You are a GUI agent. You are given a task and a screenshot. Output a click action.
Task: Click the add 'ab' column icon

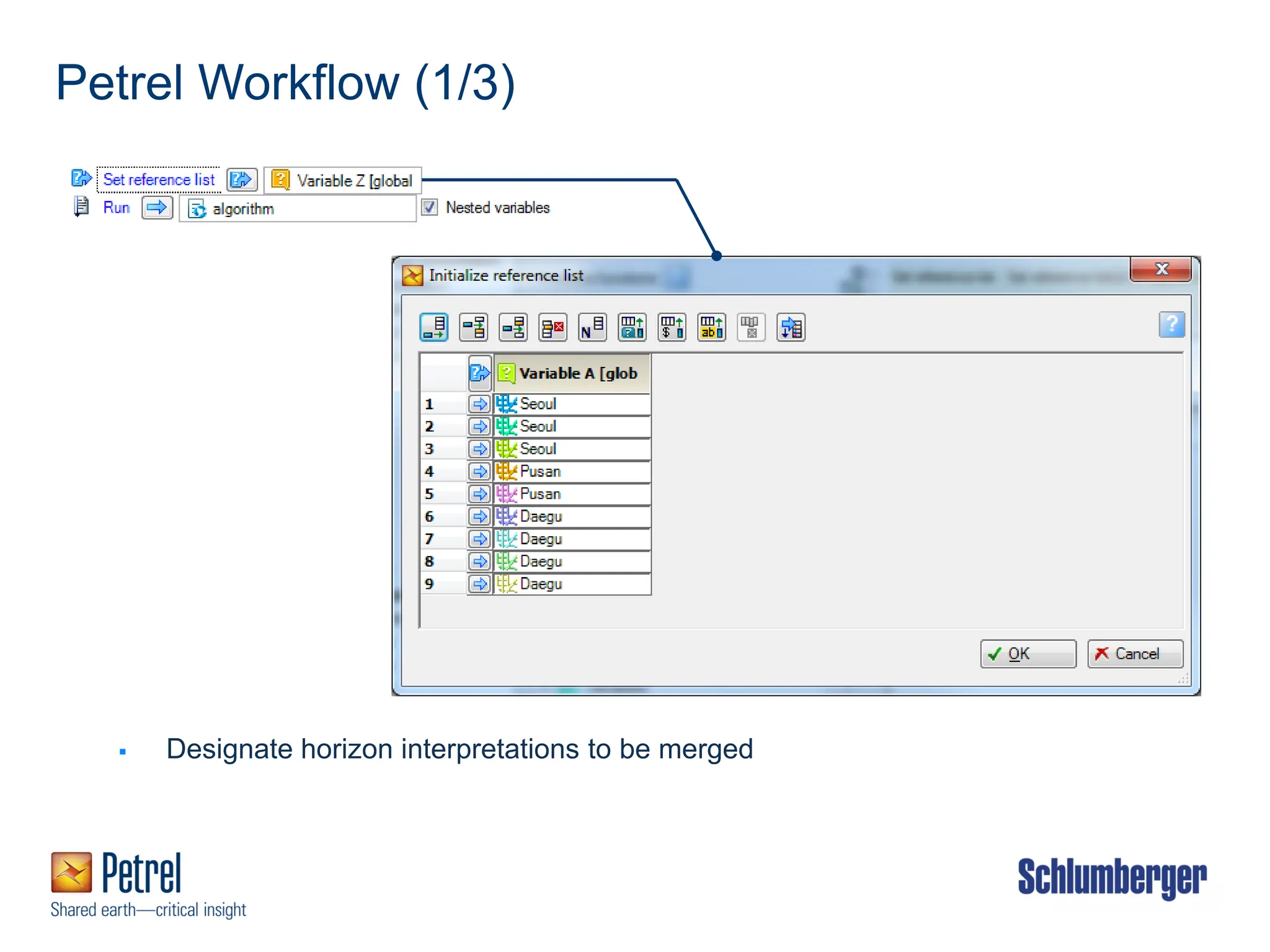click(711, 327)
